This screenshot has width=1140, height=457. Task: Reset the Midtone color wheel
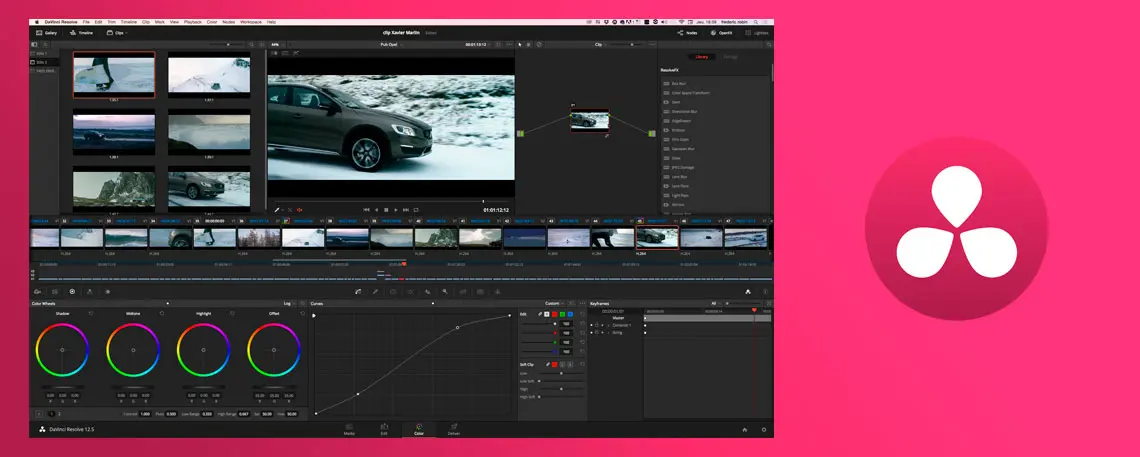pos(161,313)
